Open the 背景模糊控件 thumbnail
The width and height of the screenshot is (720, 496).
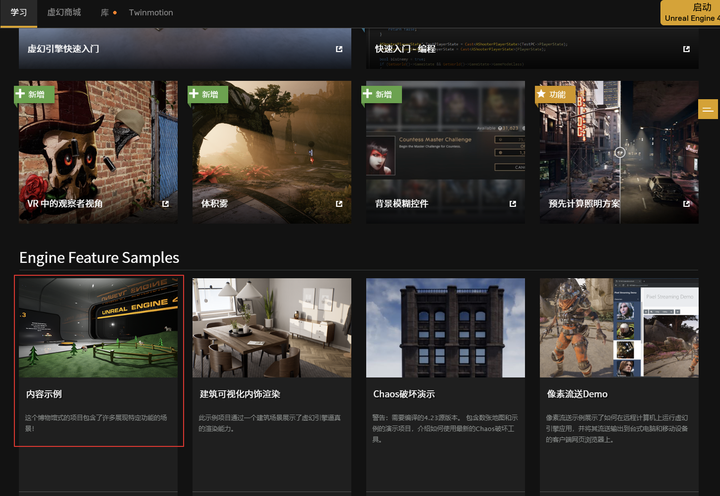click(445, 152)
